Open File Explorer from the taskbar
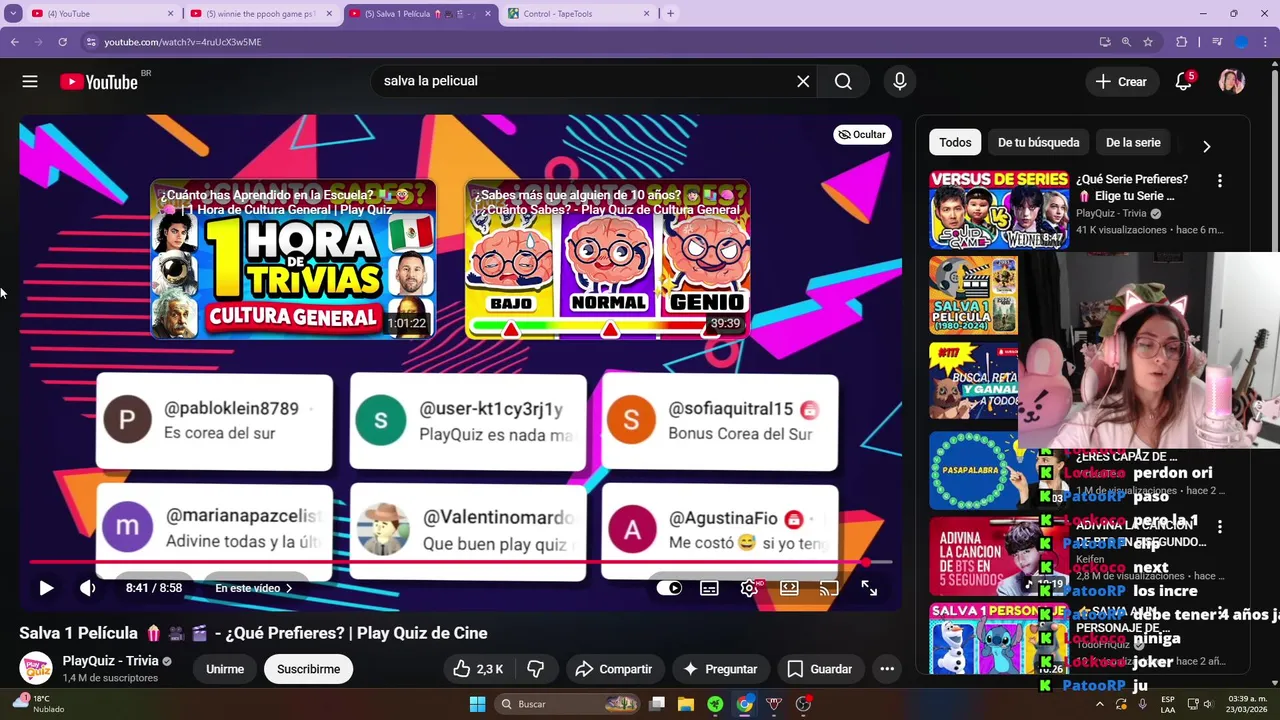This screenshot has width=1280, height=720. point(686,704)
